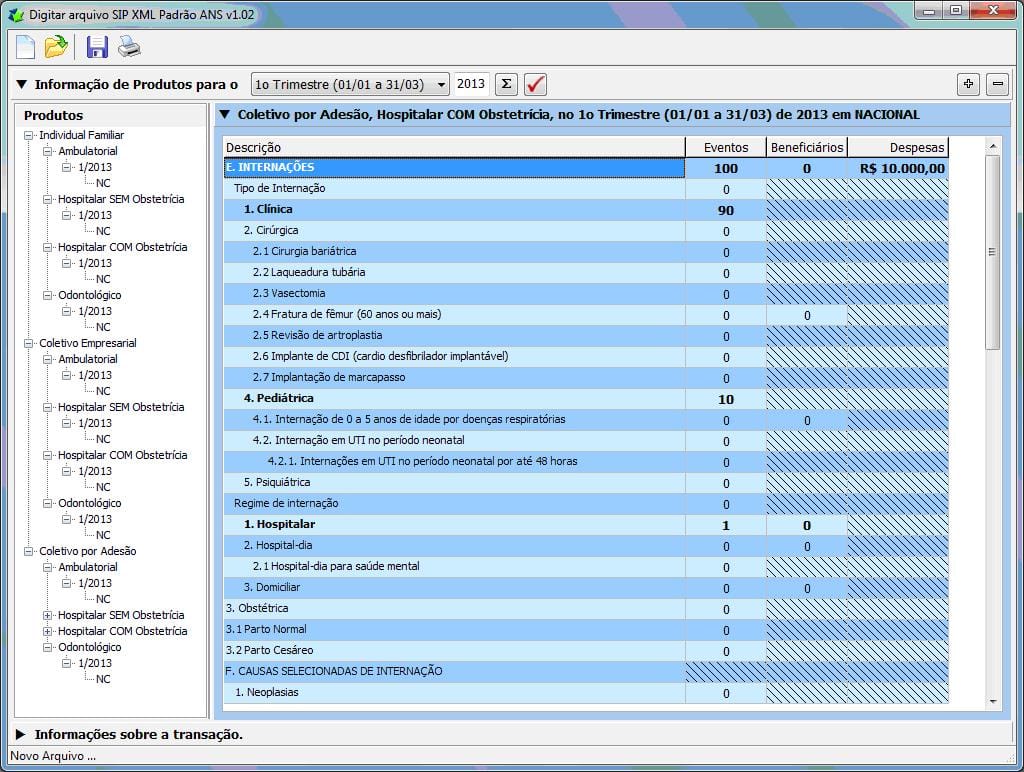
Task: Click the Eventos value 100 for INTERNAÇÕES
Action: 726,169
